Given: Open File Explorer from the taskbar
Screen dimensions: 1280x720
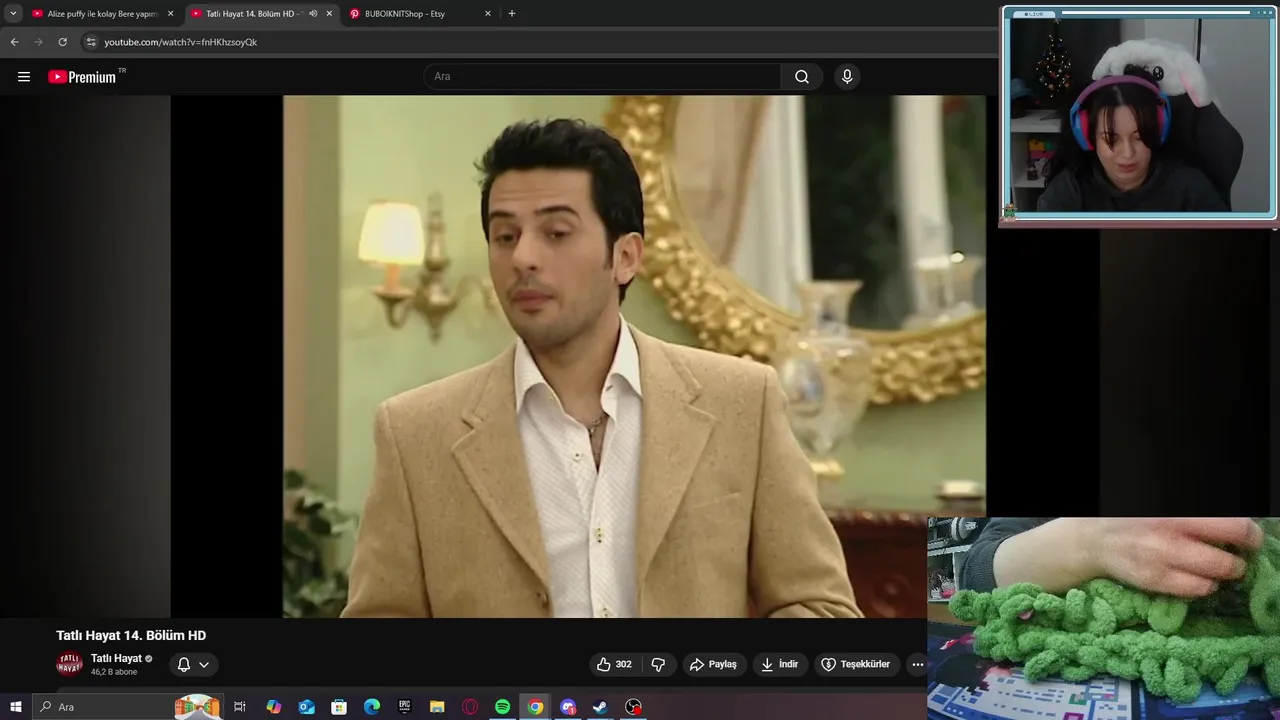Looking at the screenshot, I should (x=437, y=707).
